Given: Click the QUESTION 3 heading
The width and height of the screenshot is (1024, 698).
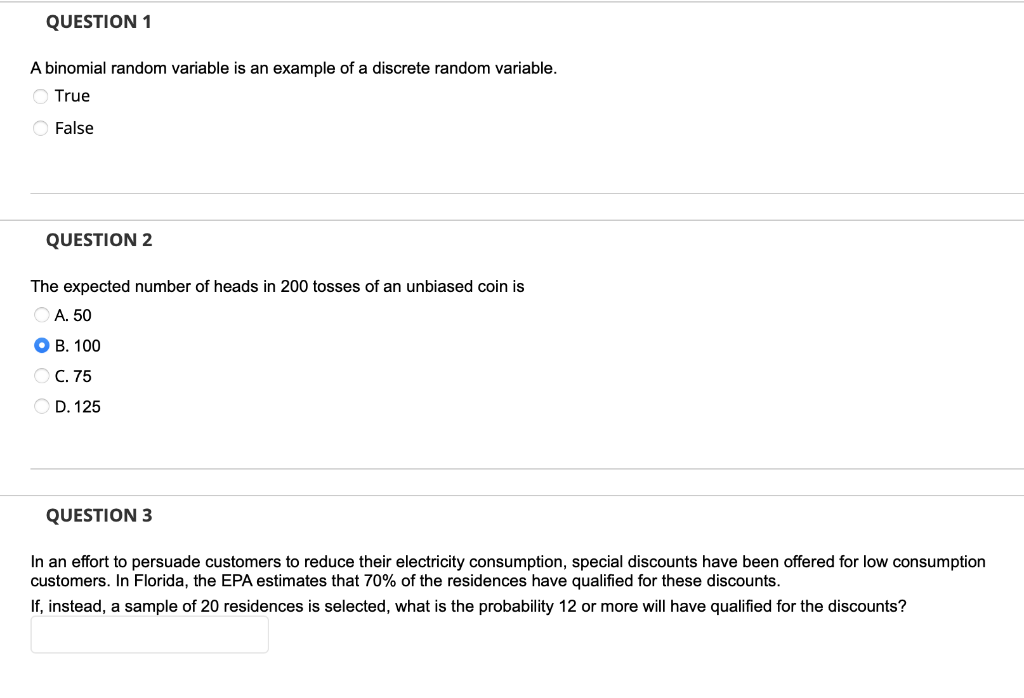Looking at the screenshot, I should pyautogui.click(x=99, y=515).
